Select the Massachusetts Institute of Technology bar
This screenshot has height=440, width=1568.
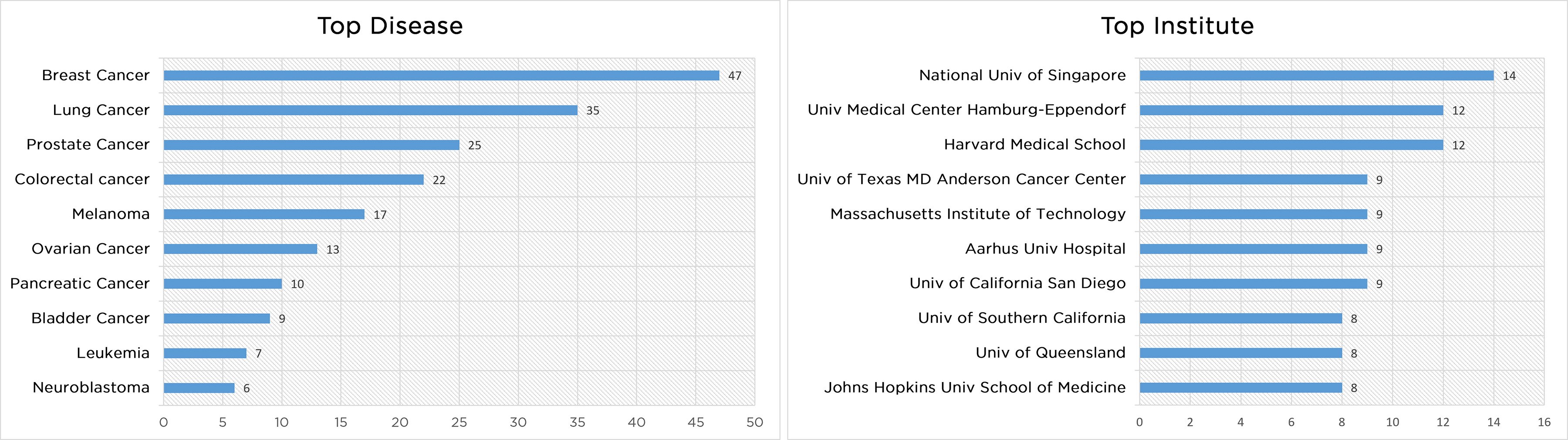pos(1253,214)
